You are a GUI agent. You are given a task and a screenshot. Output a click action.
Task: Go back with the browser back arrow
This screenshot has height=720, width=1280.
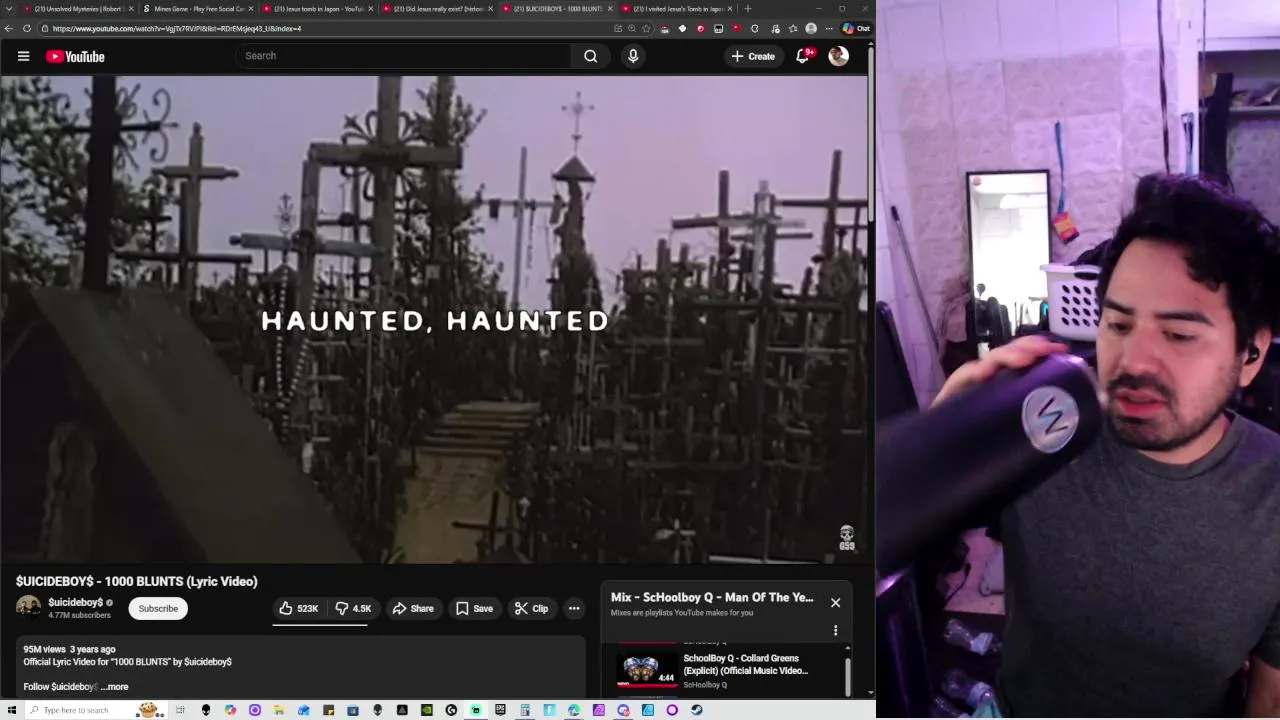[x=9, y=28]
